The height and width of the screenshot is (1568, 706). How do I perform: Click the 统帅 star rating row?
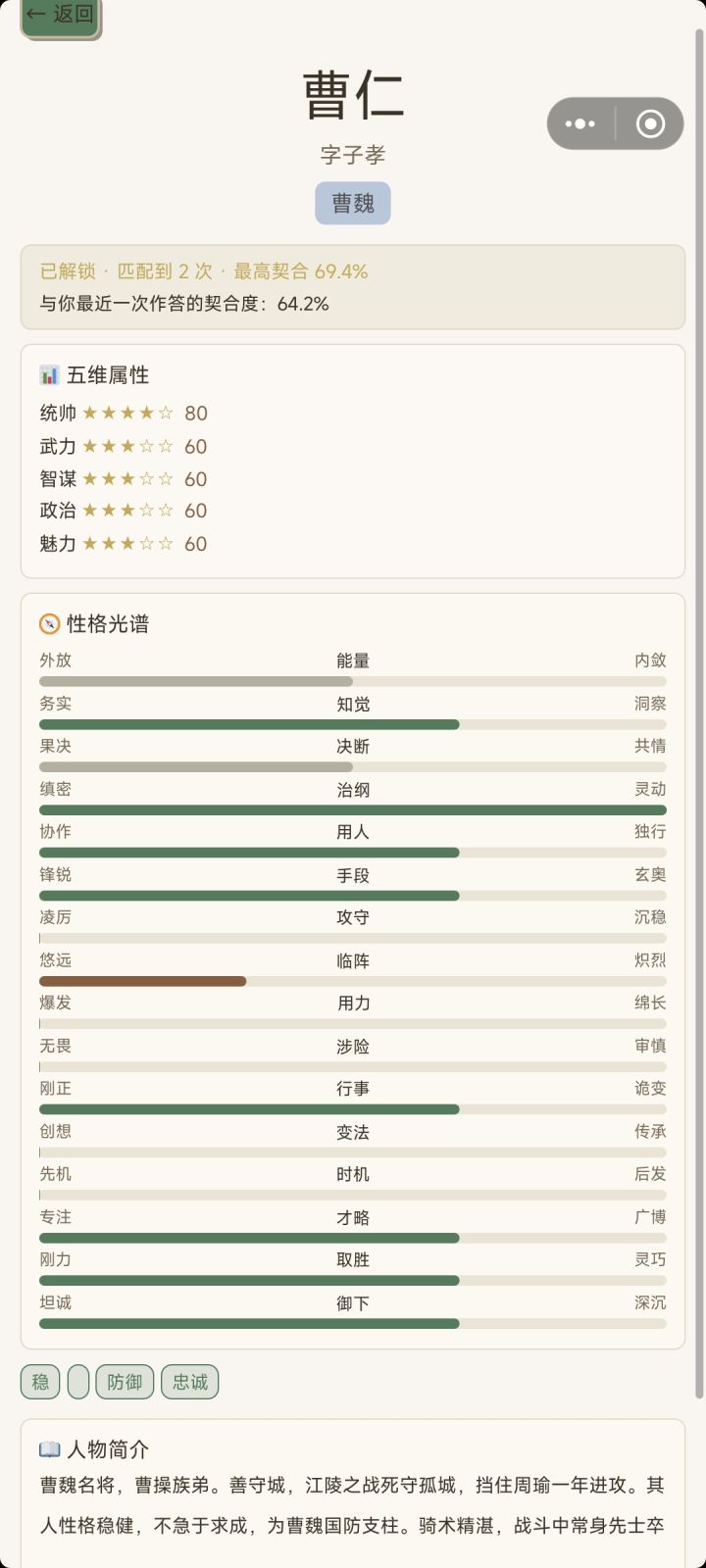(124, 414)
